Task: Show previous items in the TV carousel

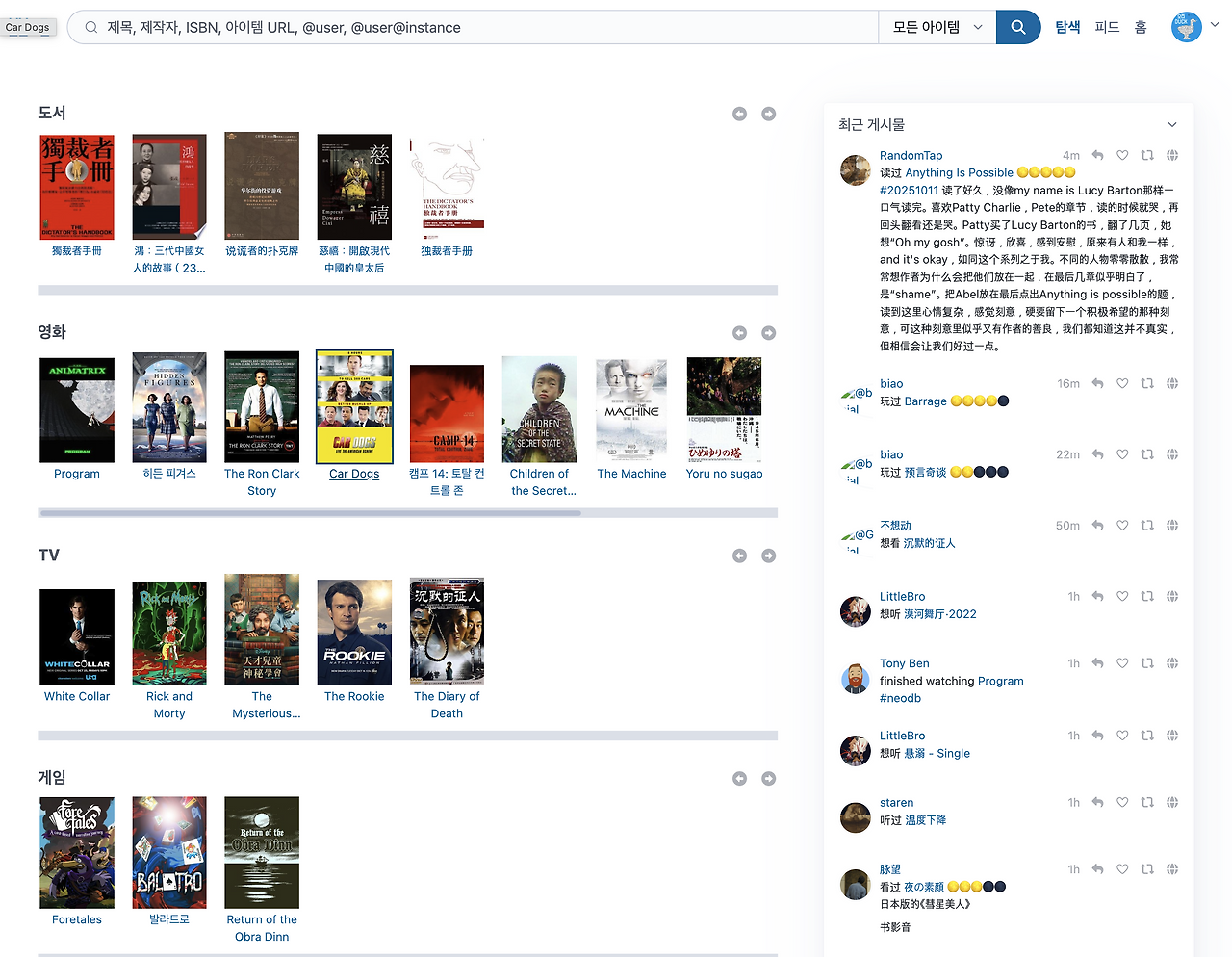Action: (x=739, y=556)
